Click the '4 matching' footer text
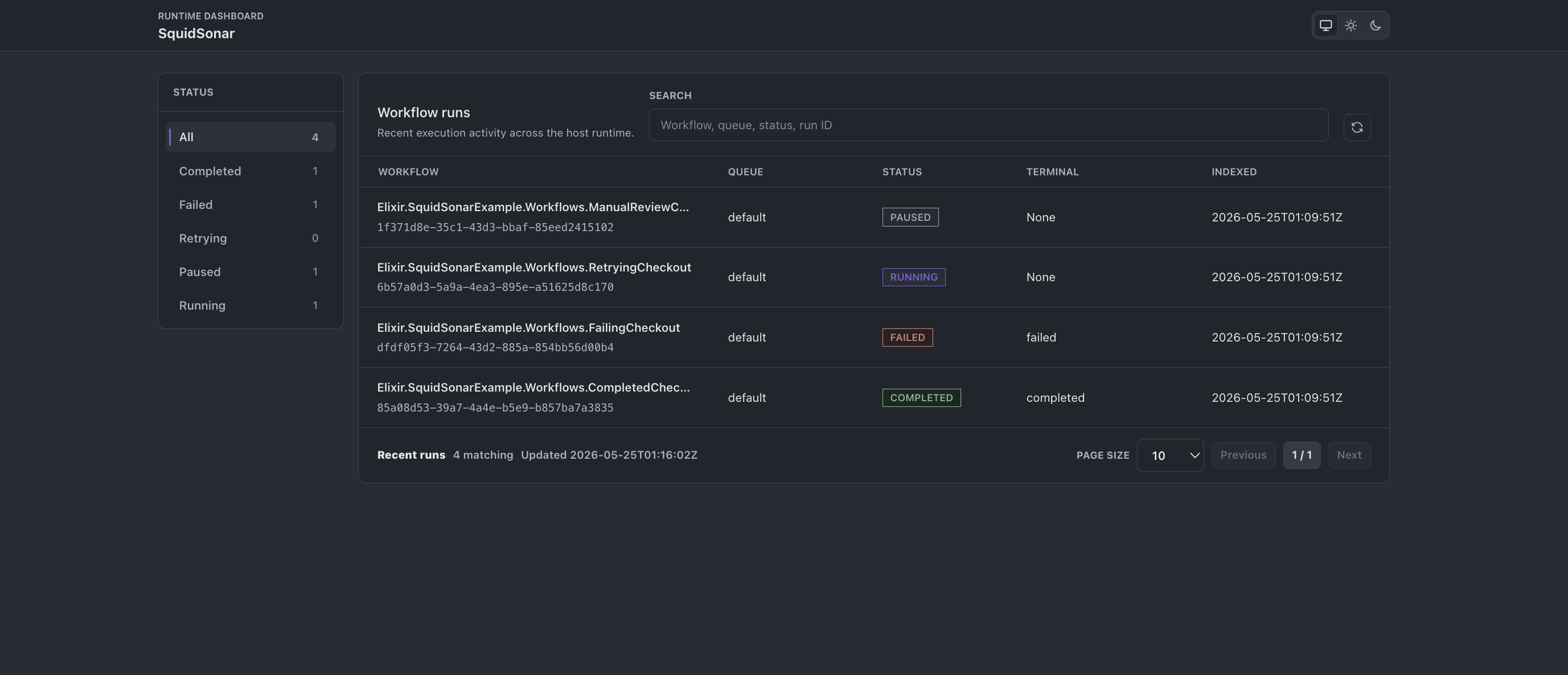Image resolution: width=1568 pixels, height=675 pixels. point(483,455)
